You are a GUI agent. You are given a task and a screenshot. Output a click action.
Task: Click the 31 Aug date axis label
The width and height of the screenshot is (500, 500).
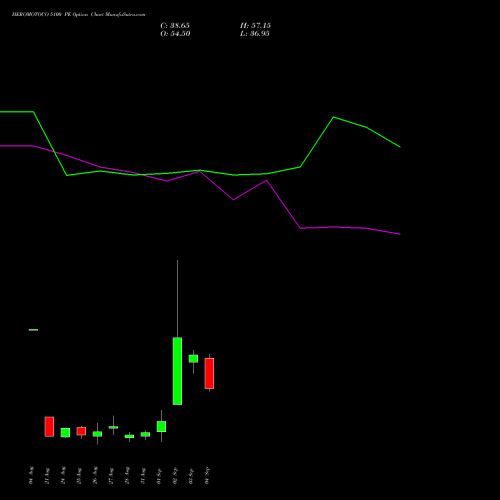point(143,476)
